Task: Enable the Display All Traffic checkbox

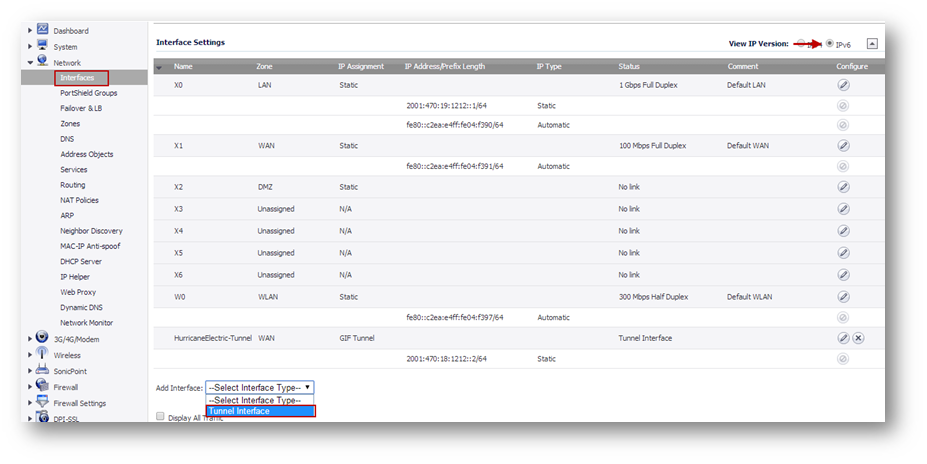Action: point(160,417)
